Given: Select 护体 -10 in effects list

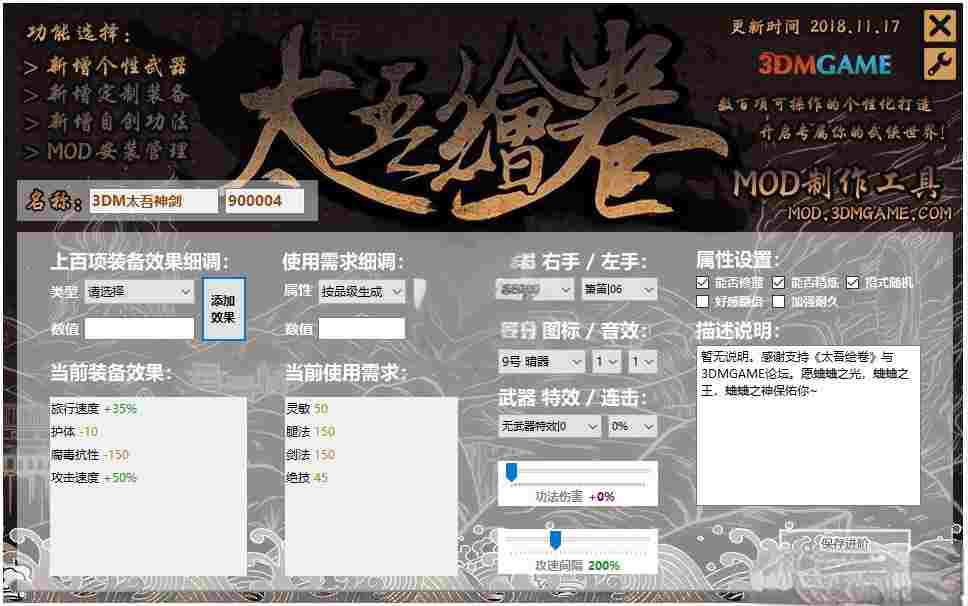Looking at the screenshot, I should 75,431.
